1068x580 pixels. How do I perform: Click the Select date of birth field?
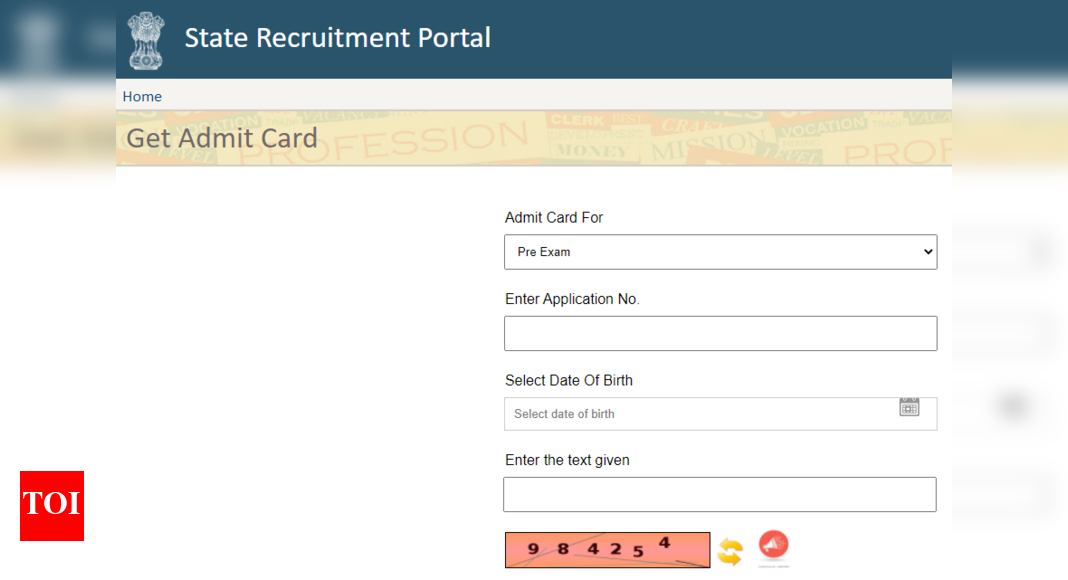point(721,414)
